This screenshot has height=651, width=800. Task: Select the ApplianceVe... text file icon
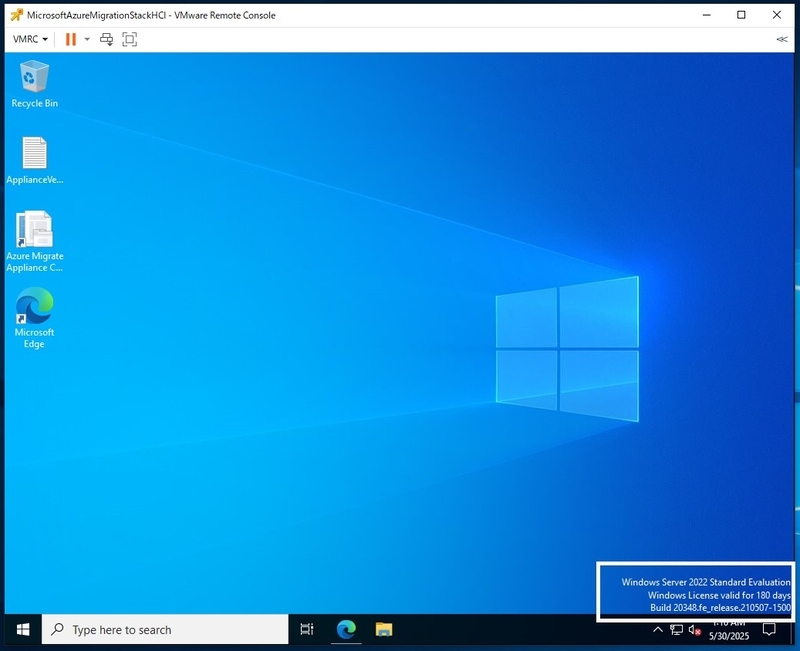coord(34,161)
